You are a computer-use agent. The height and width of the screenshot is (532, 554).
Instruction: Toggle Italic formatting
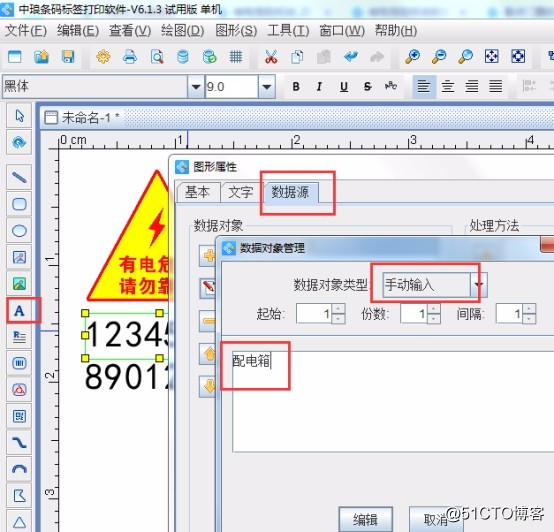click(319, 86)
